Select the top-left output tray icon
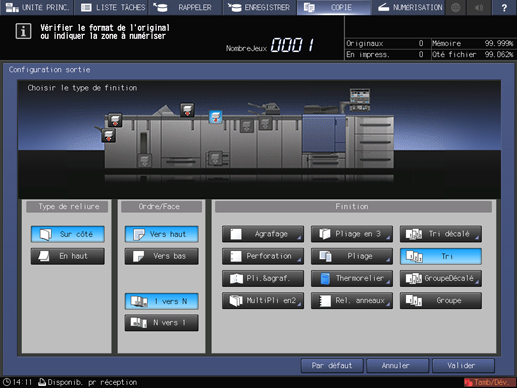 pos(115,120)
